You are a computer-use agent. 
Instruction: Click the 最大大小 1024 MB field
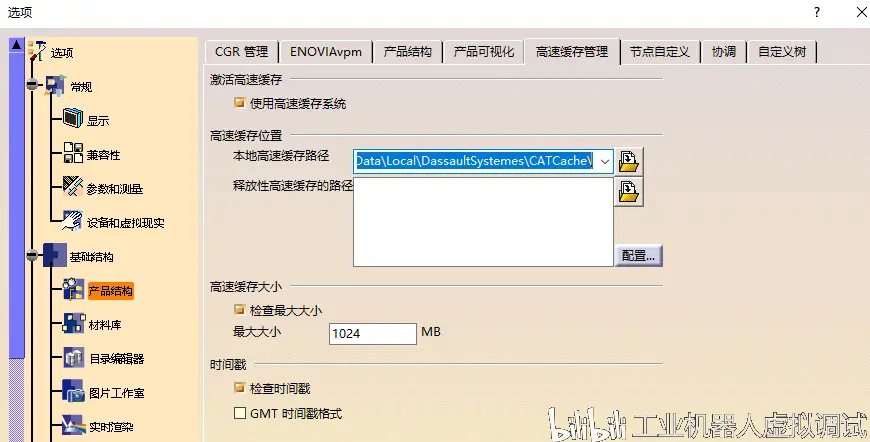click(372, 334)
